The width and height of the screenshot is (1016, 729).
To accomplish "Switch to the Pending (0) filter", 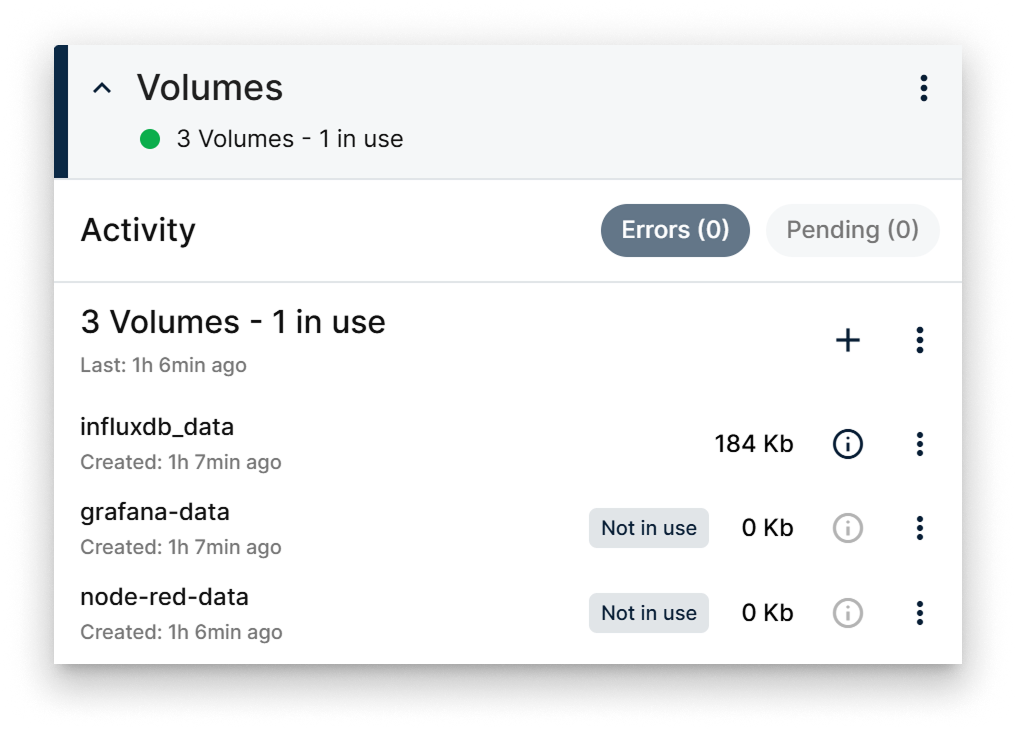I will tap(852, 230).
